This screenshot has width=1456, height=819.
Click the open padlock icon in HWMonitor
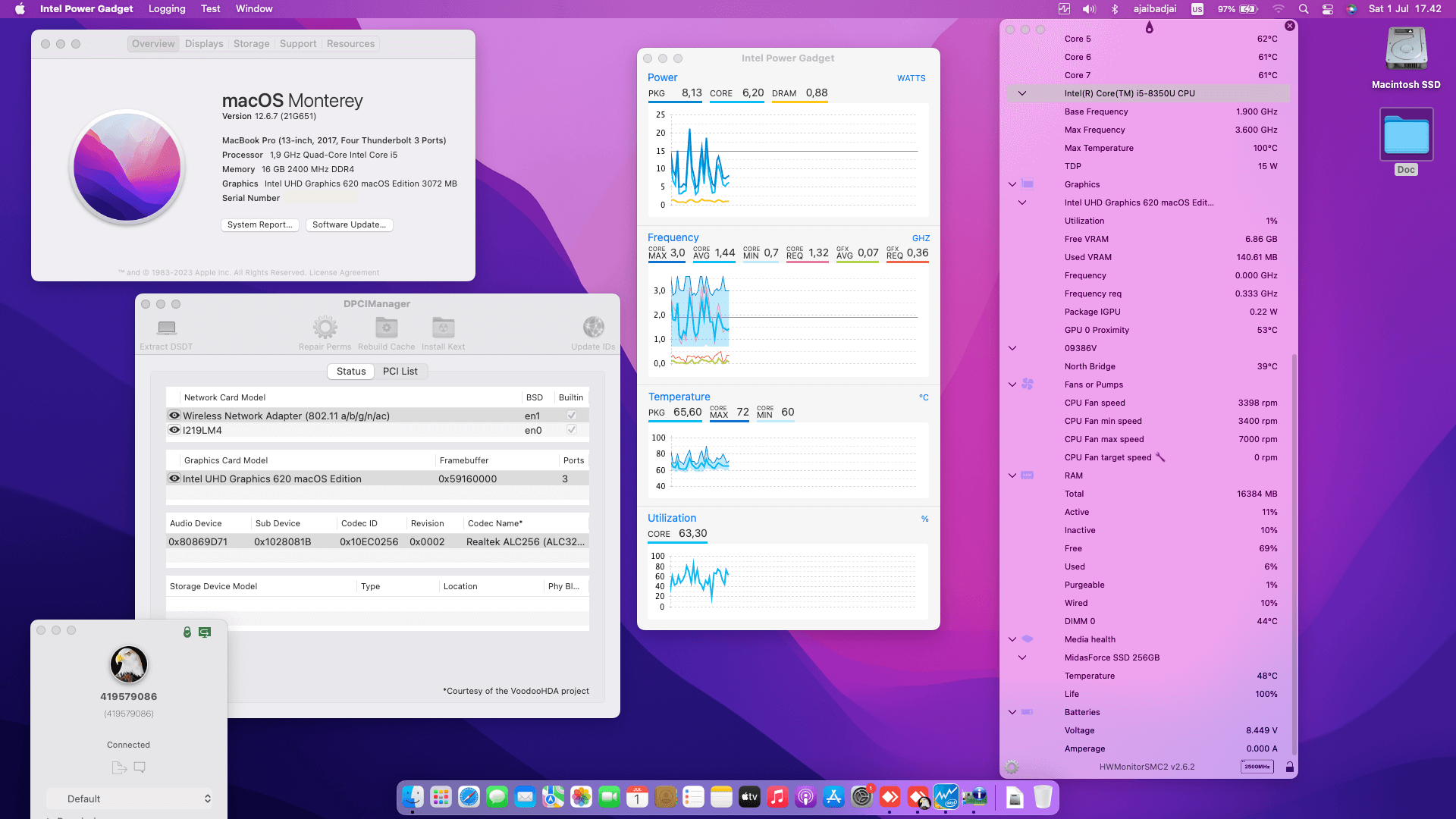tap(1289, 767)
